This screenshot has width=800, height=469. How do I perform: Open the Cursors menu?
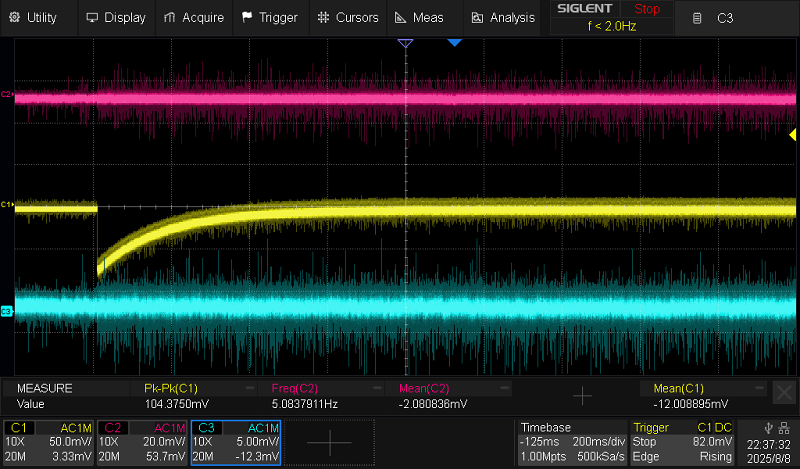click(348, 17)
